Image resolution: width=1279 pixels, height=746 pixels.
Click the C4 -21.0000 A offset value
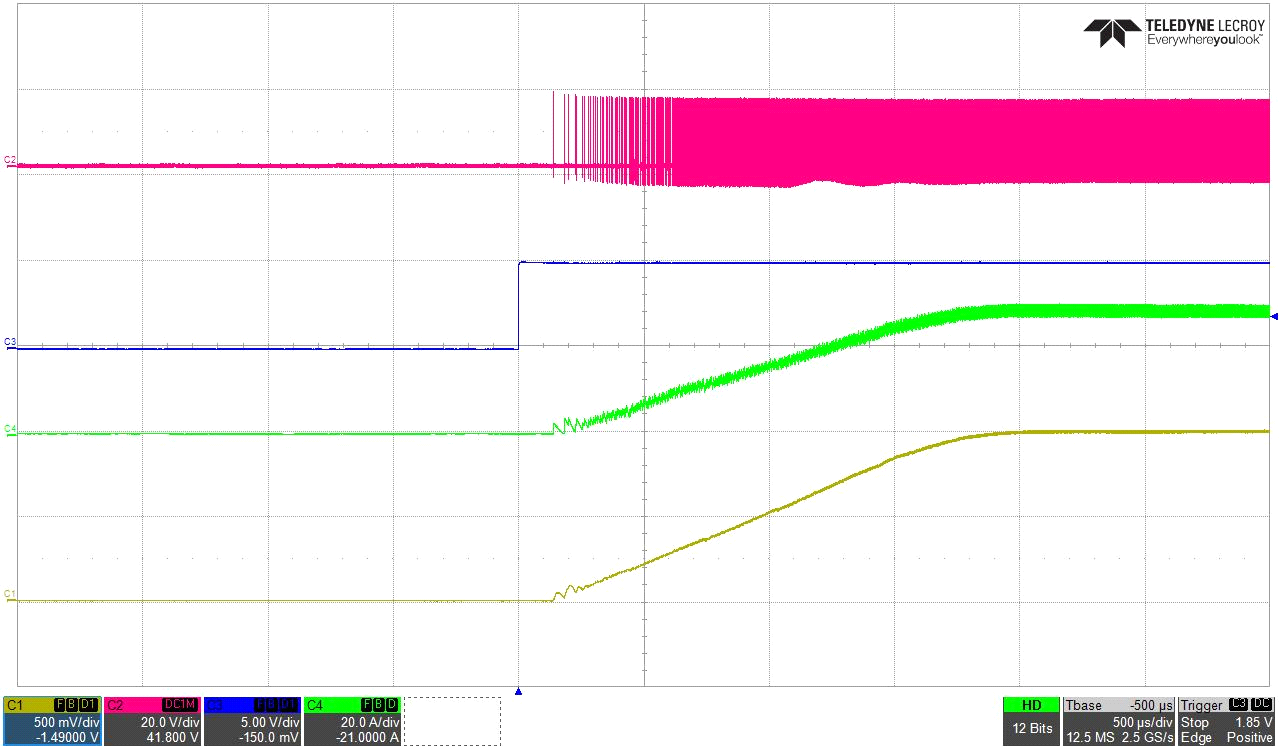pyautogui.click(x=366, y=737)
